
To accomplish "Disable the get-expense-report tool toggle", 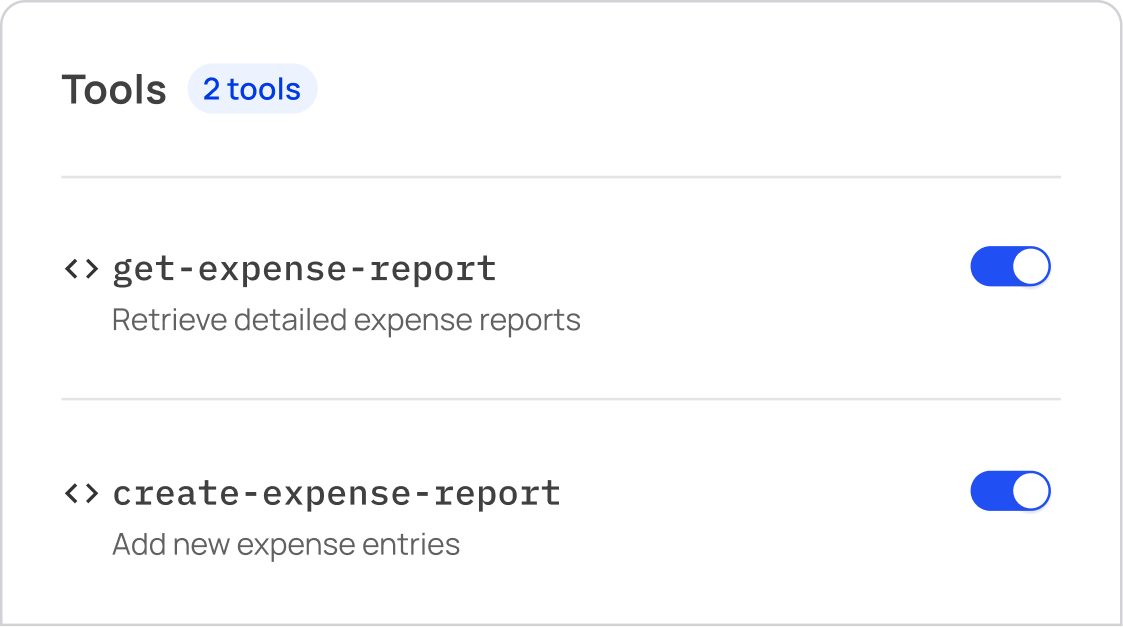I will coord(1010,267).
